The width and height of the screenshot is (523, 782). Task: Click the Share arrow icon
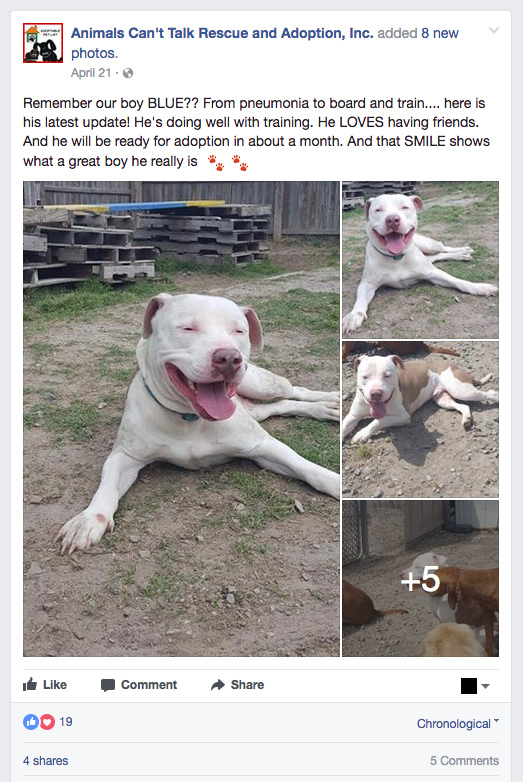click(x=218, y=685)
